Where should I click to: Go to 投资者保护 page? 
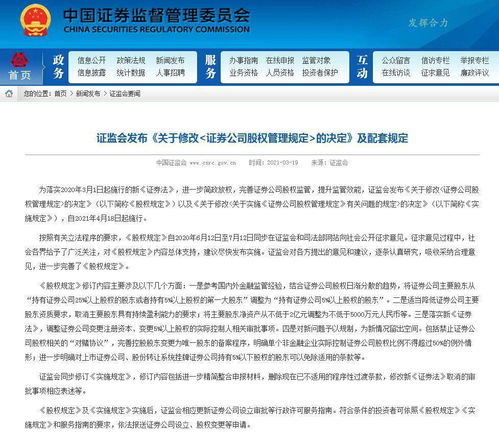click(320, 73)
